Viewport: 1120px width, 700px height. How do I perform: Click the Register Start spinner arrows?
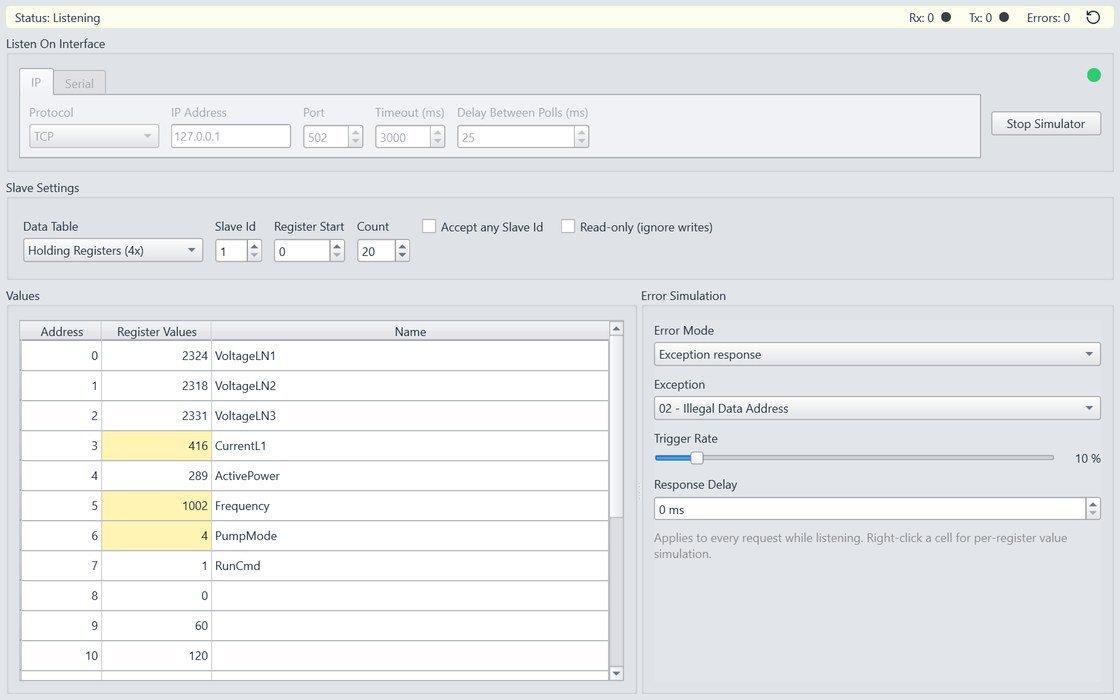337,251
